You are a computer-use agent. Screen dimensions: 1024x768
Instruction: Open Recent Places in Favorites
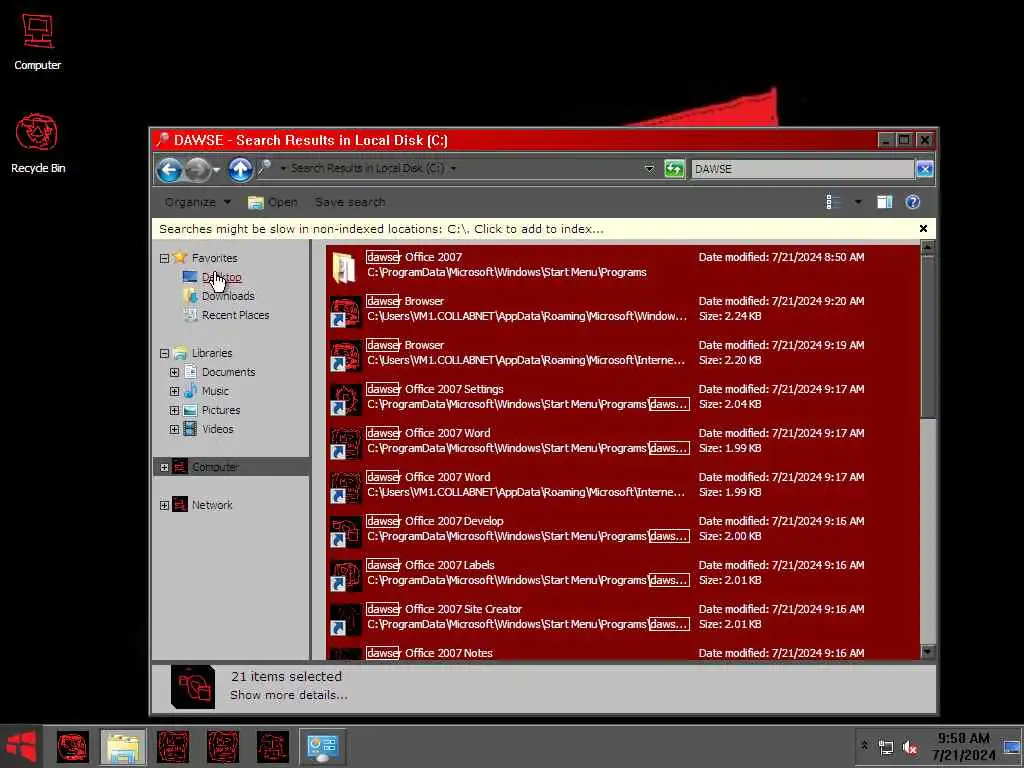coord(235,315)
